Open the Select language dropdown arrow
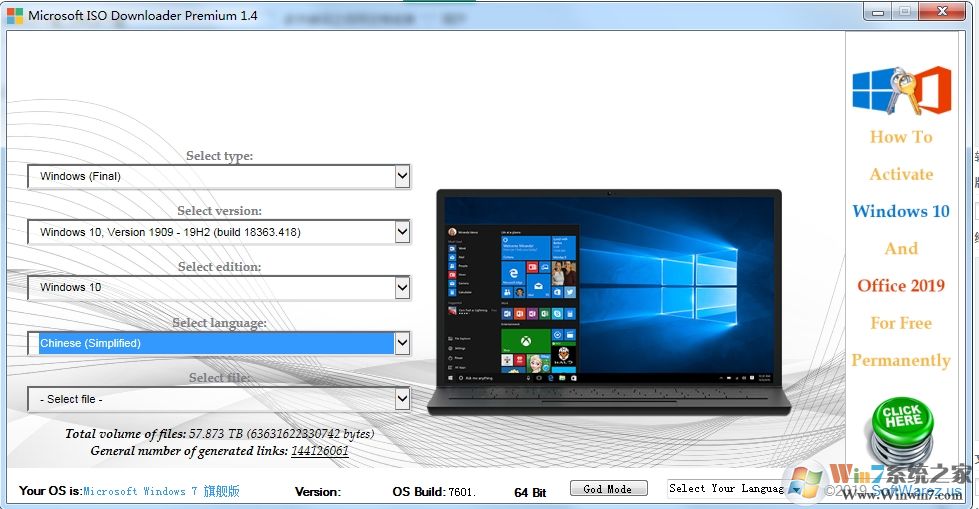Screen dimensions: 979x509 point(403,343)
